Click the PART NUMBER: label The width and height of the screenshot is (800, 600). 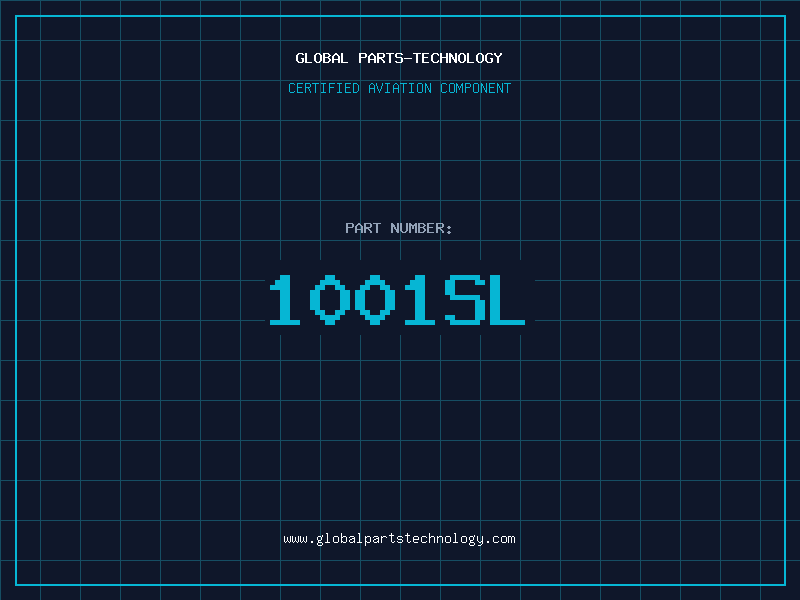pyautogui.click(x=399, y=229)
